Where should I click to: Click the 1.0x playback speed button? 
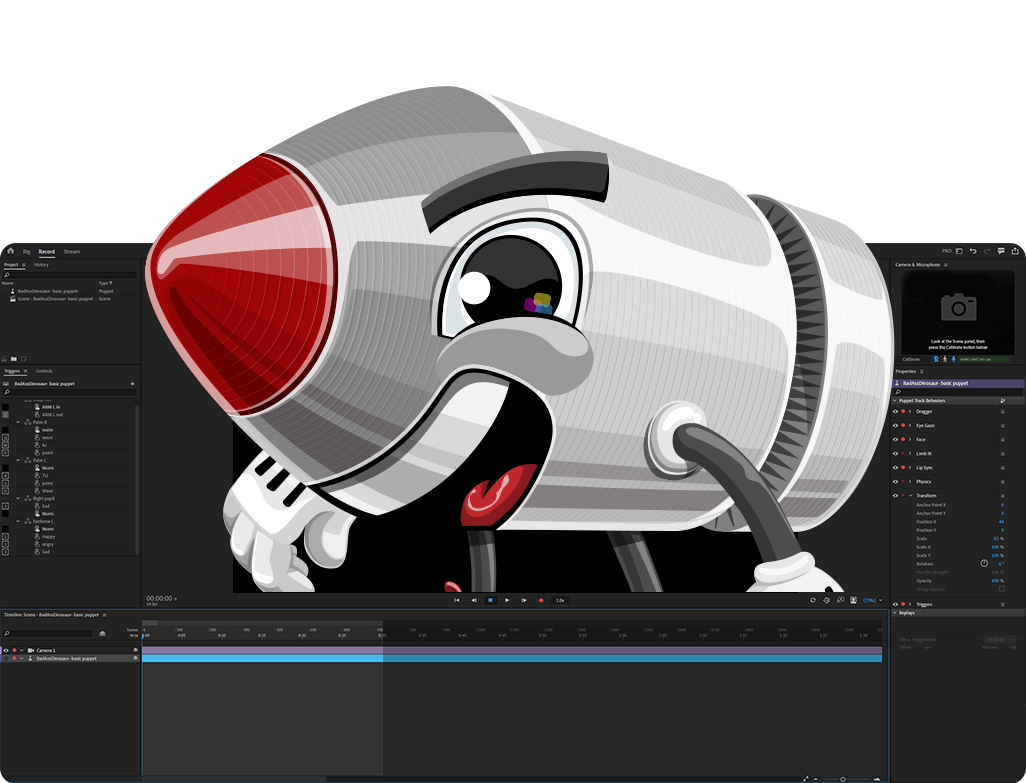pos(560,600)
